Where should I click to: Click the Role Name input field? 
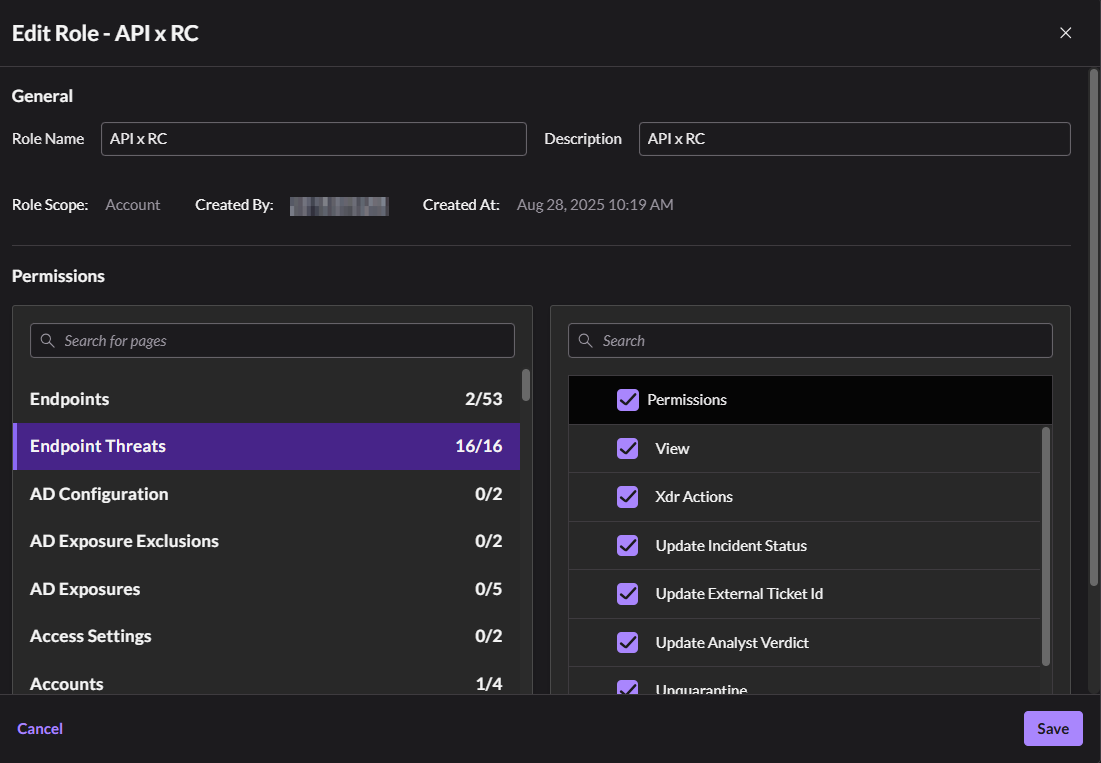pos(313,139)
